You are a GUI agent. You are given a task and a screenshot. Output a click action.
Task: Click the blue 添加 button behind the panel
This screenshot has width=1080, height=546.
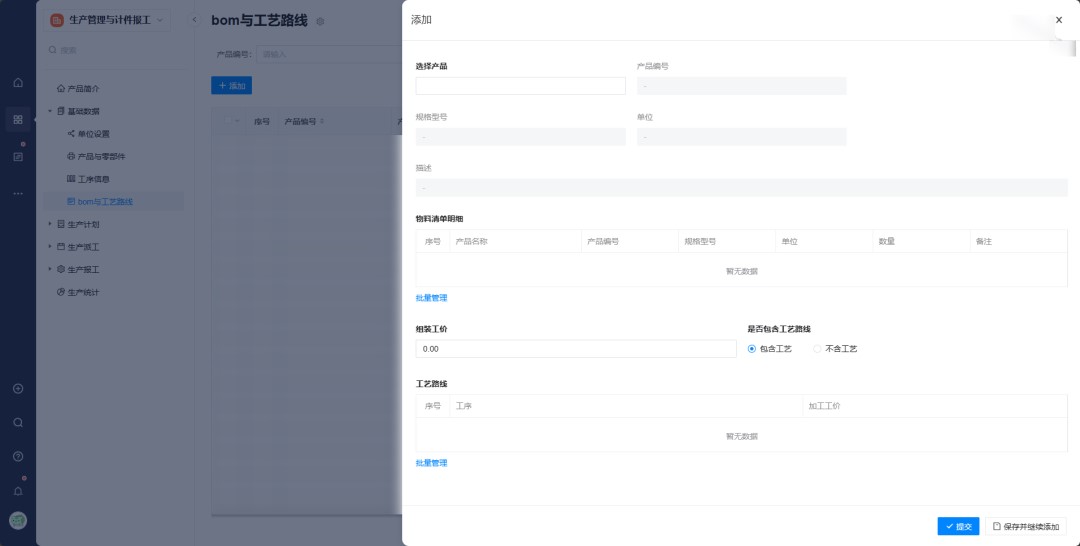click(x=231, y=85)
